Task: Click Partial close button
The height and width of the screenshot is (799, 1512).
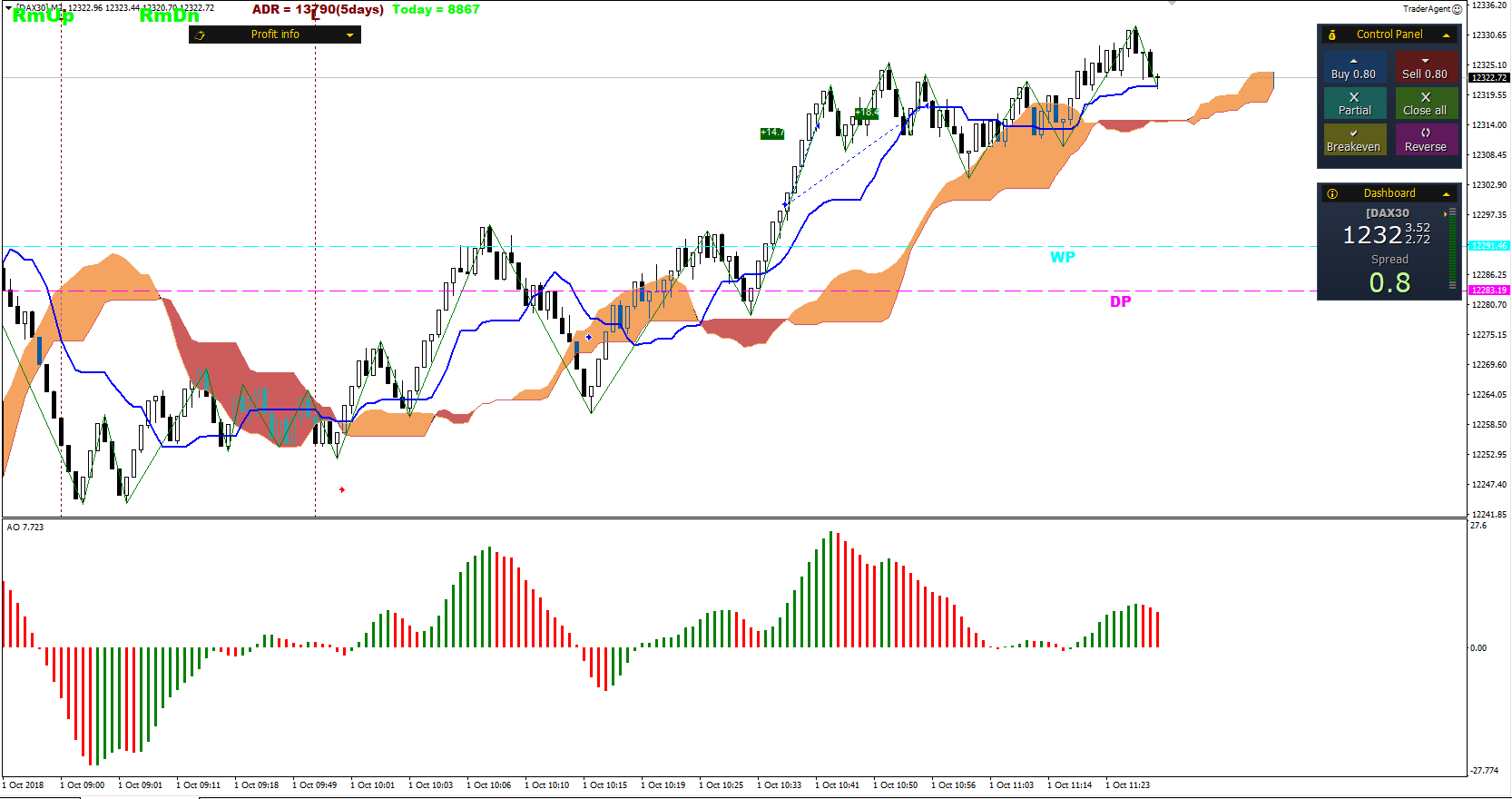Action: [x=1354, y=104]
